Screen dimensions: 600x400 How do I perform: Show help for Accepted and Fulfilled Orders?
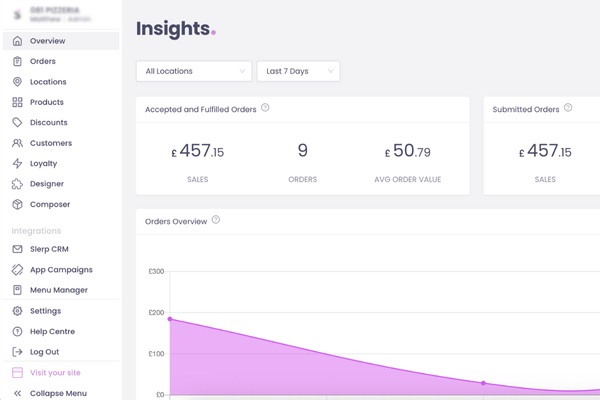click(265, 108)
